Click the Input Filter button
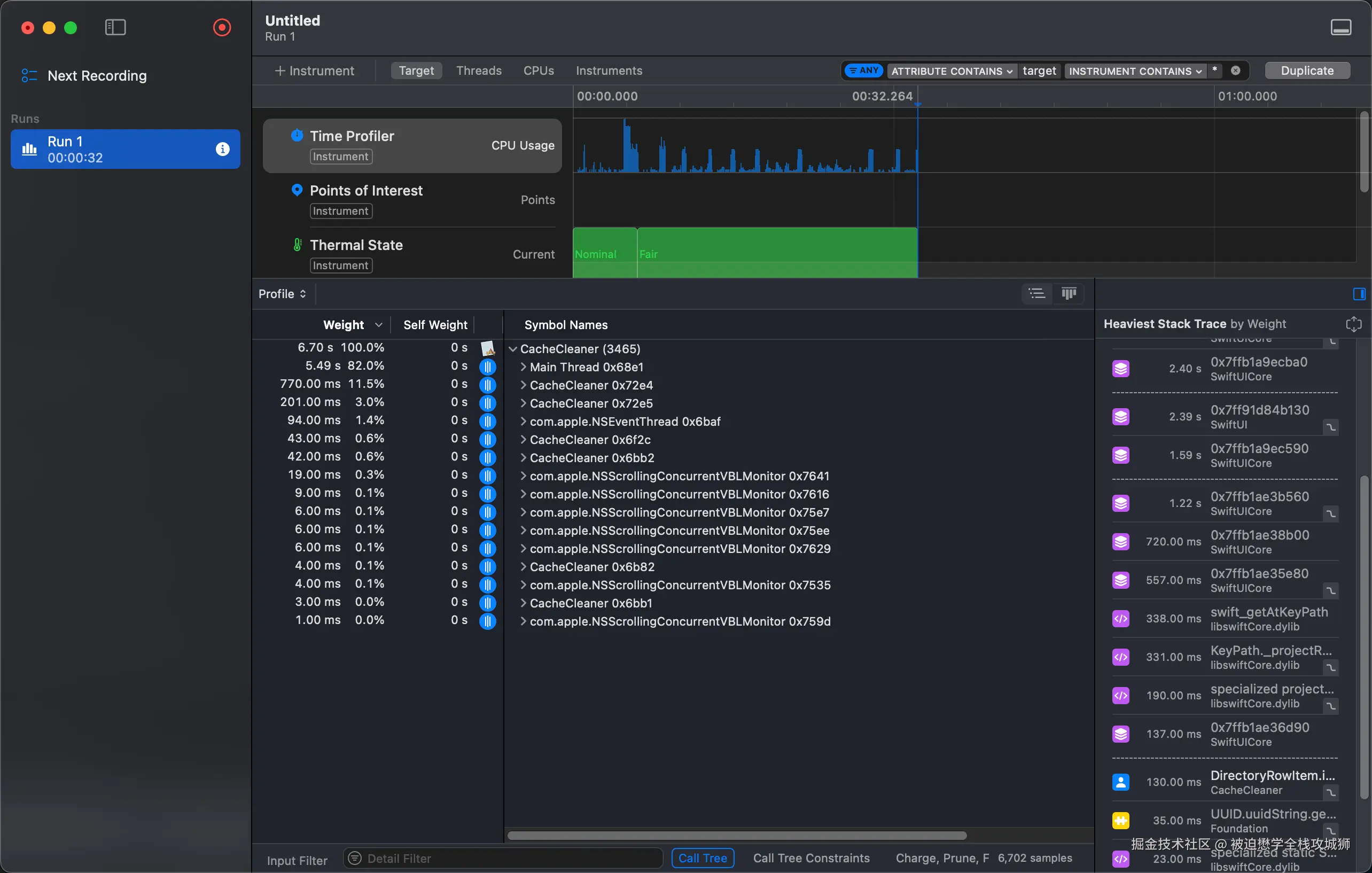 [297, 861]
